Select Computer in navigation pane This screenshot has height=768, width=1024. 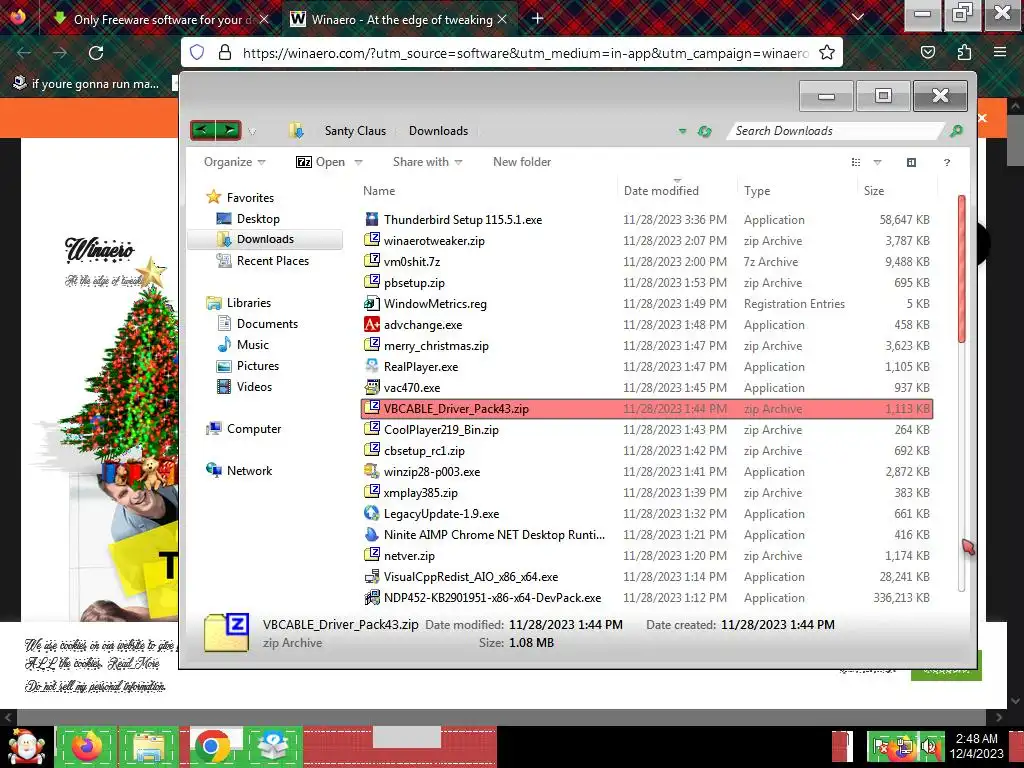pos(253,428)
